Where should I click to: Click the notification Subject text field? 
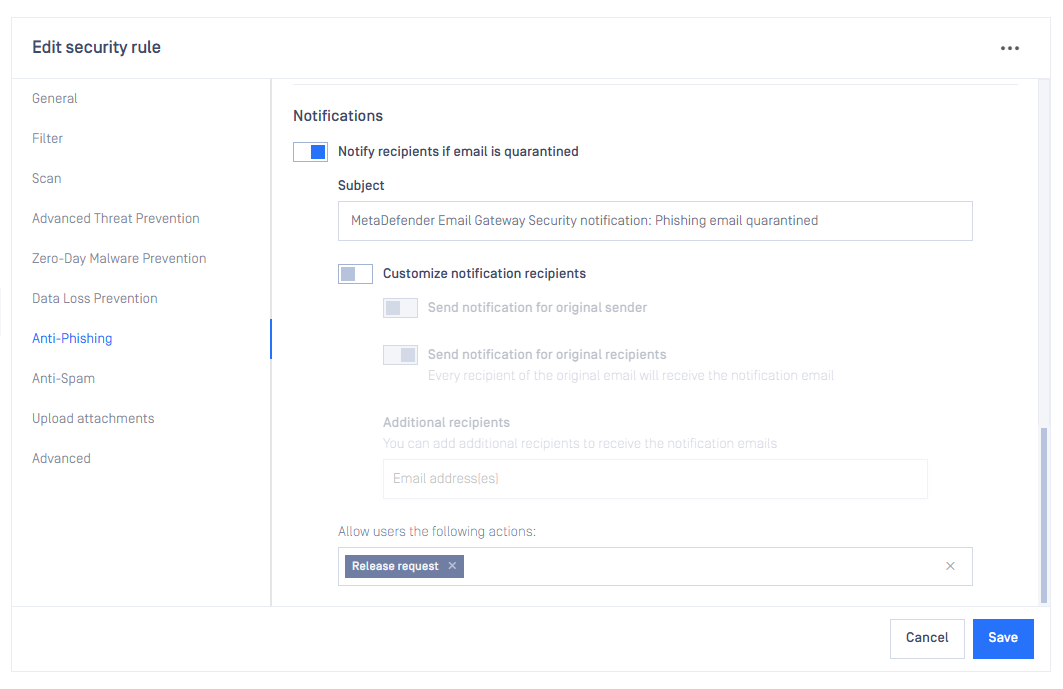(x=655, y=221)
